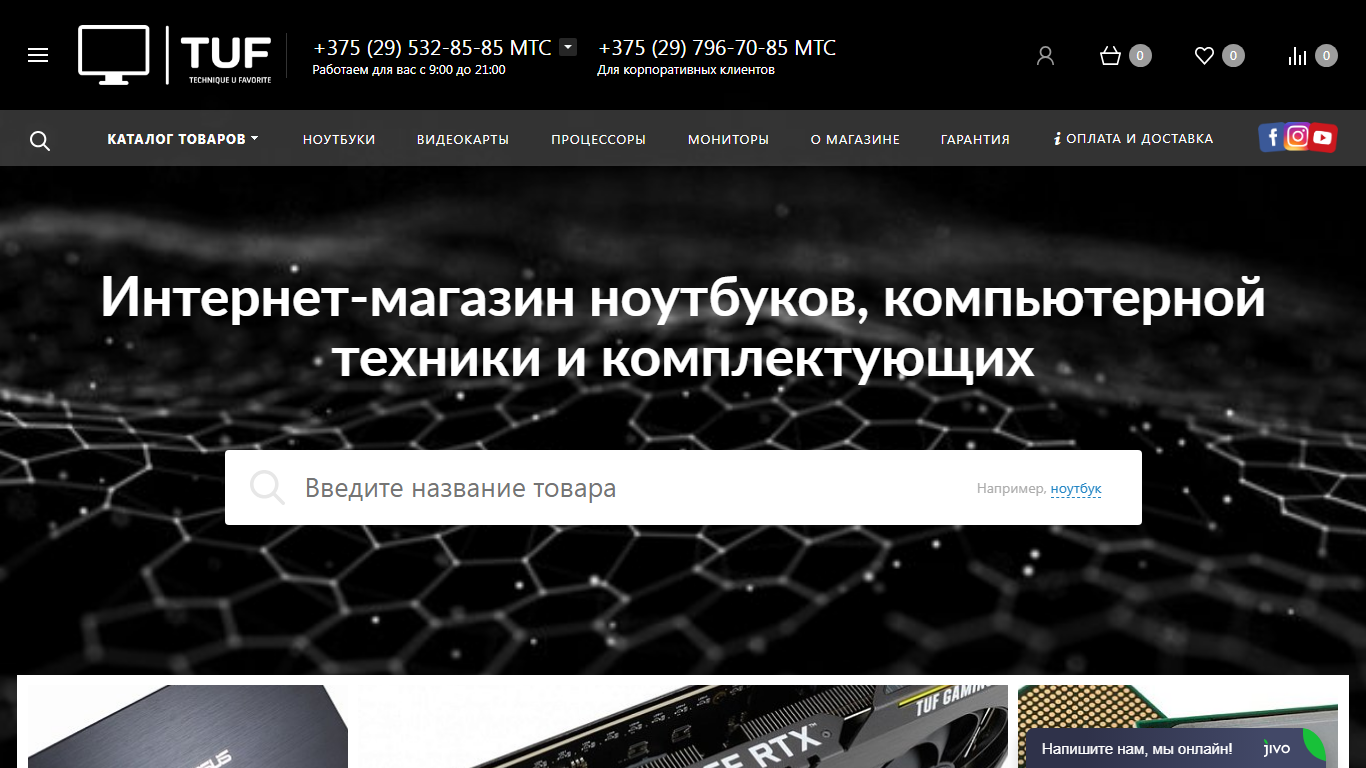Go to Процессоры menu item

pyautogui.click(x=598, y=139)
